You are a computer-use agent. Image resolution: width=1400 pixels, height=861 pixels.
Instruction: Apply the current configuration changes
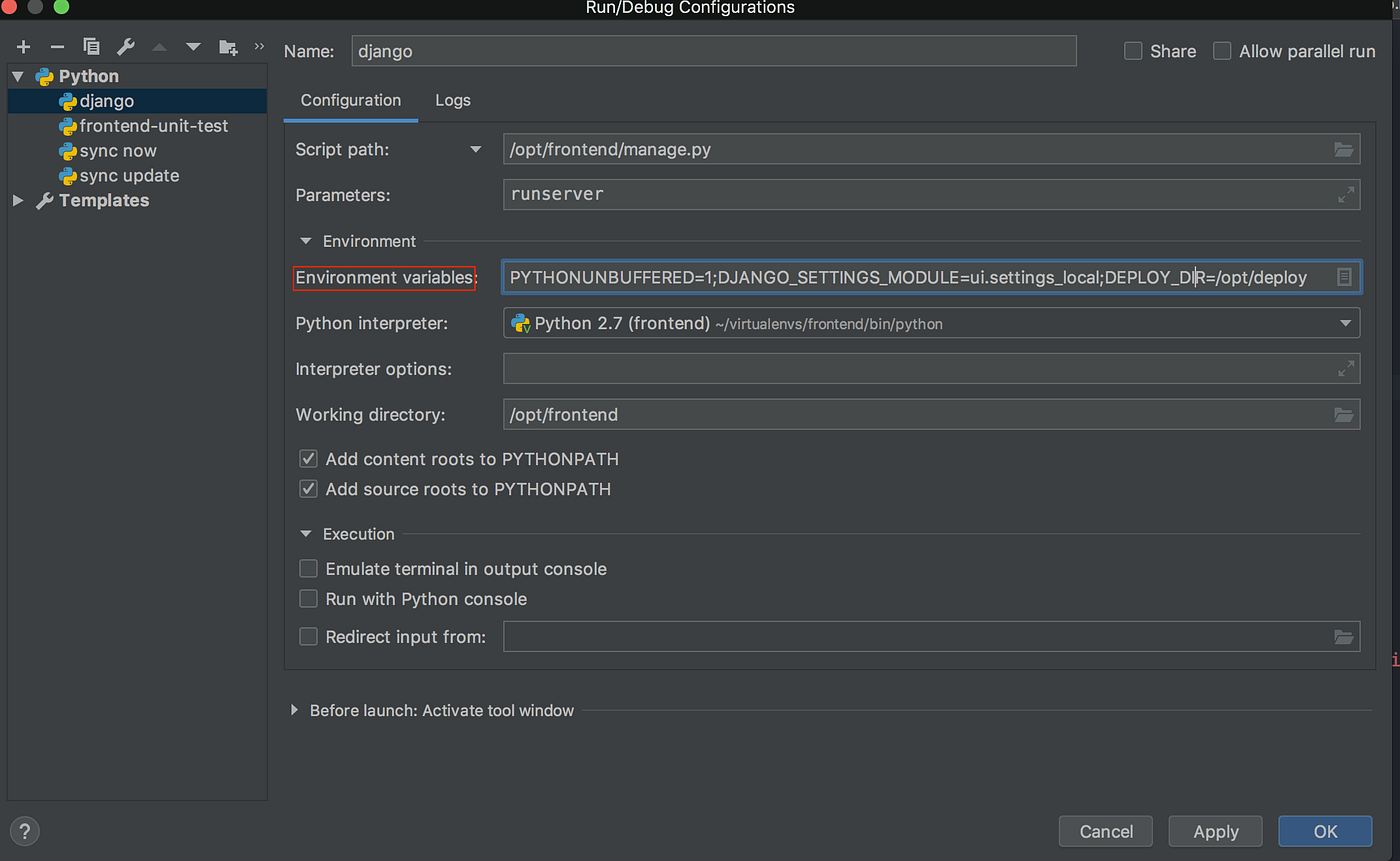point(1215,831)
